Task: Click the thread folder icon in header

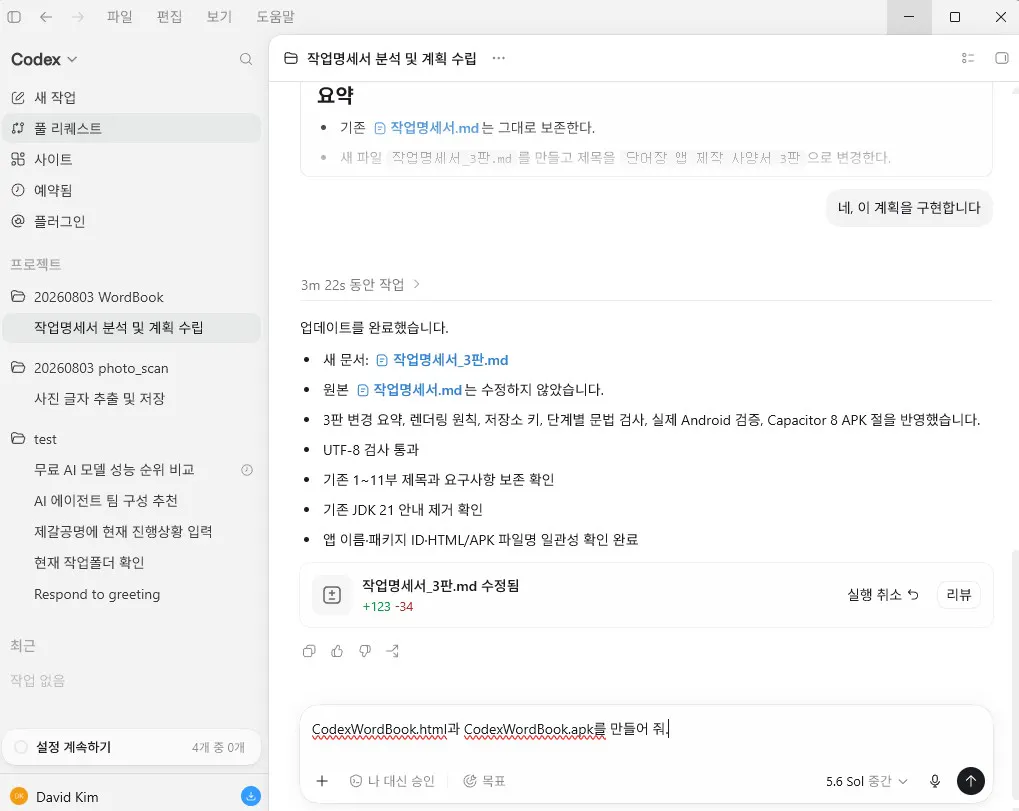Action: [291, 58]
